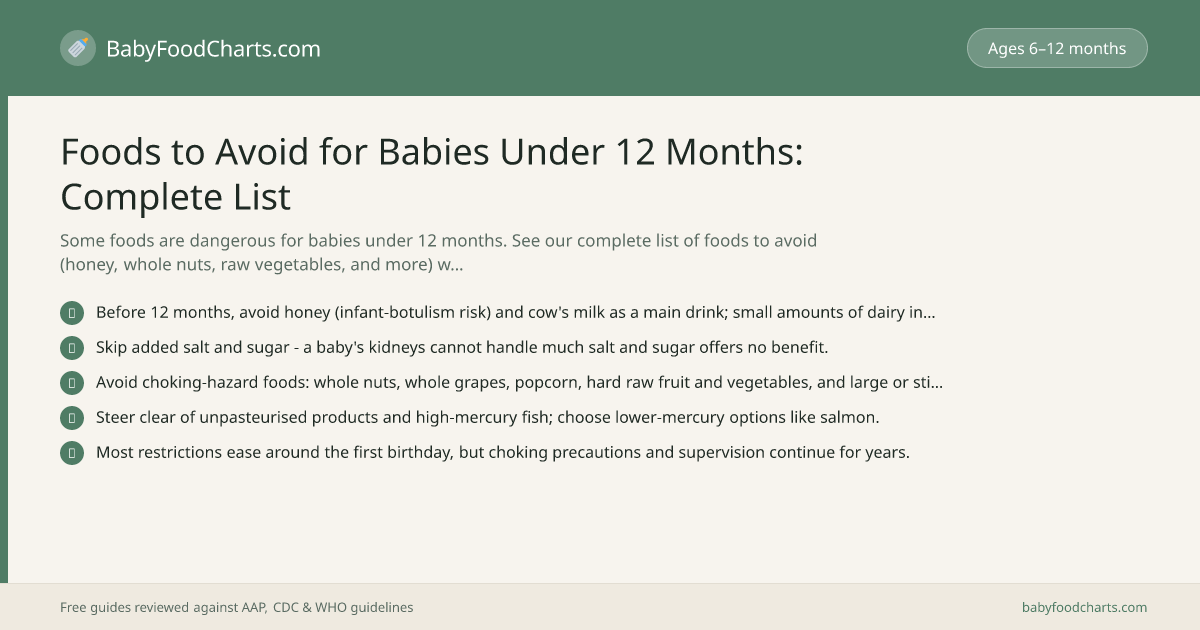Select the skip added salt and sugar text
Image resolution: width=1200 pixels, height=630 pixels.
[x=462, y=347]
